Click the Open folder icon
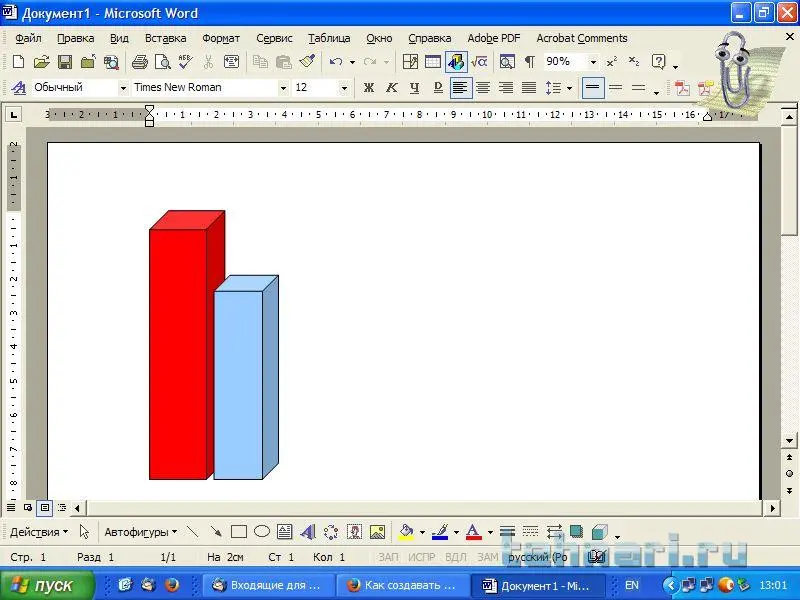 click(x=41, y=62)
